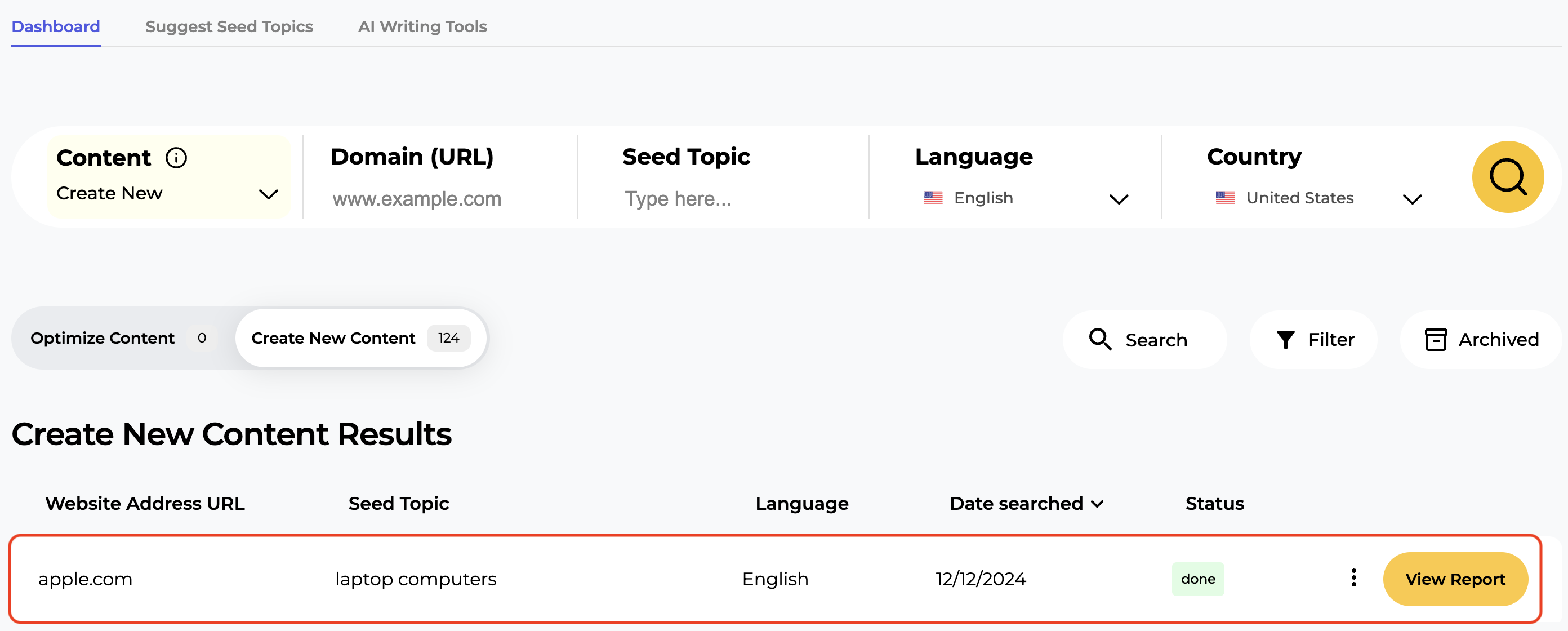Open the Dashboard tab
1568x631 pixels.
(x=55, y=27)
